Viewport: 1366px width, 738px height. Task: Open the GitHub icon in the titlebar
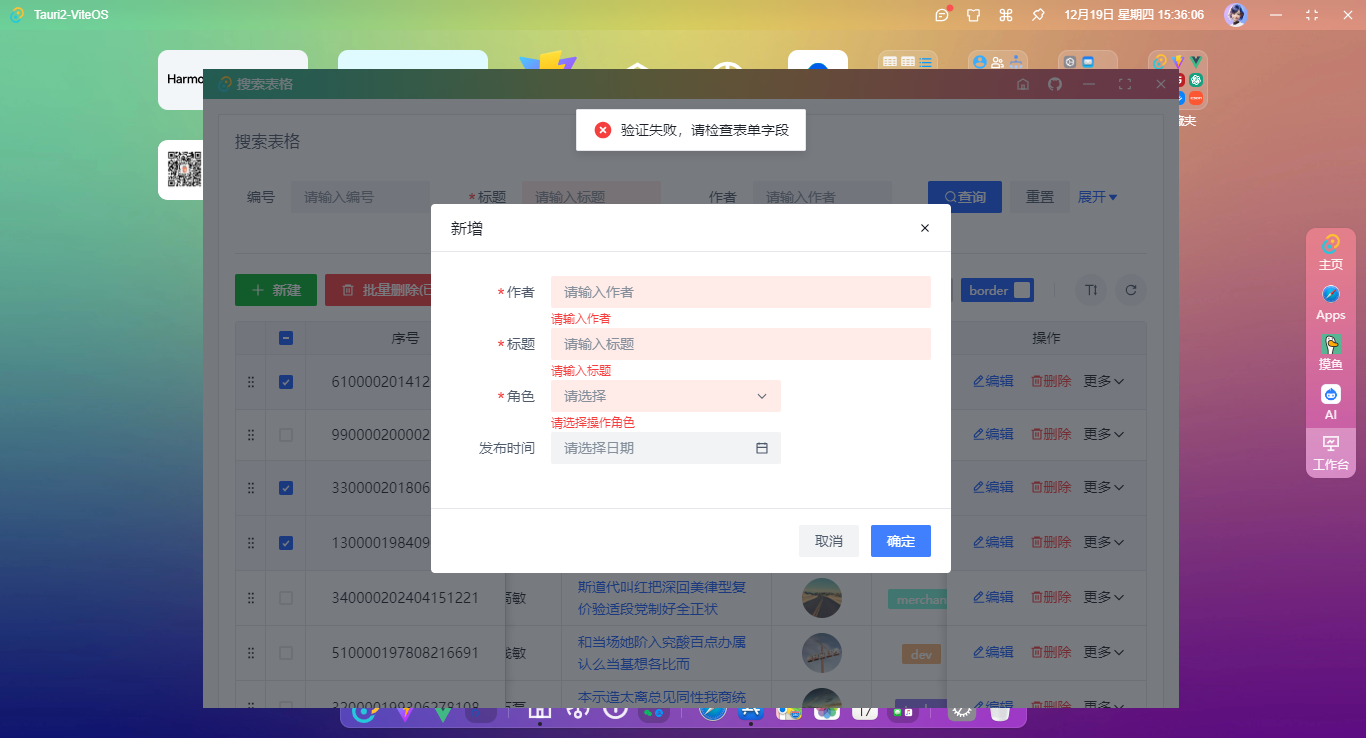pos(1055,84)
